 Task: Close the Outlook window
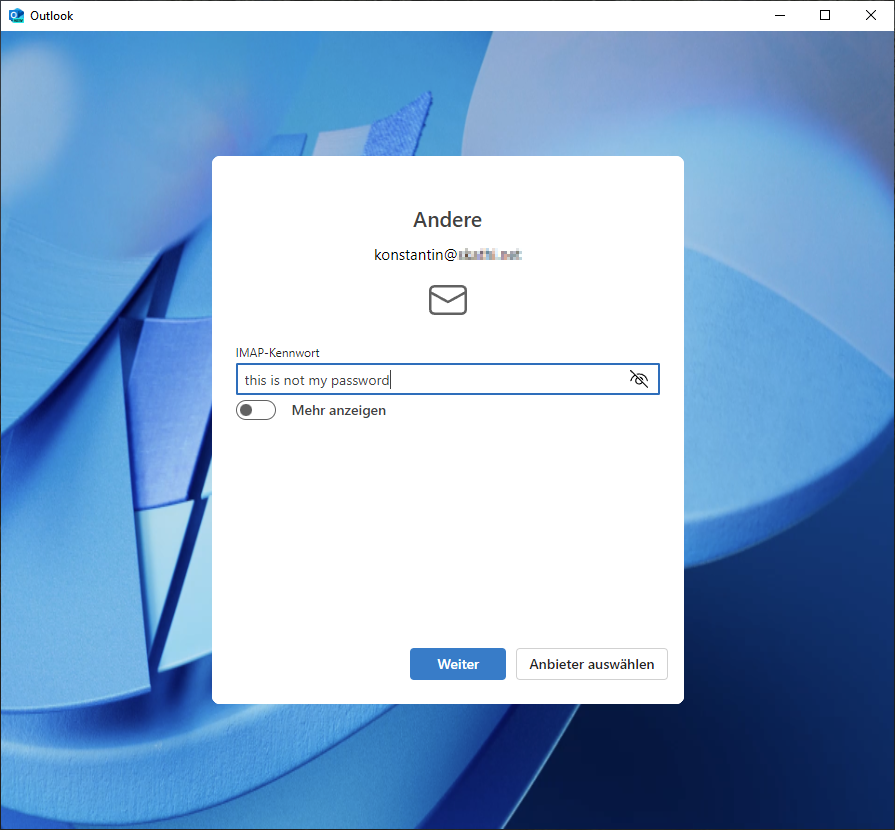pyautogui.click(x=871, y=15)
